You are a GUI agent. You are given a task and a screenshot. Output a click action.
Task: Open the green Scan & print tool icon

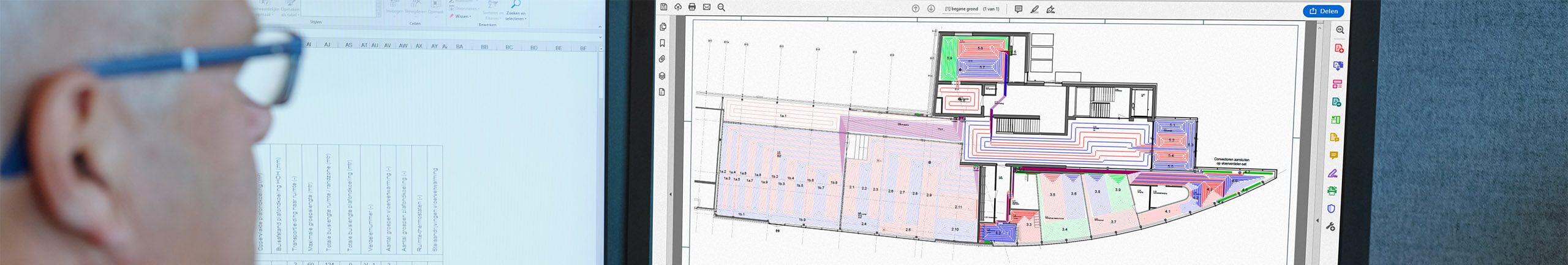(x=1332, y=191)
